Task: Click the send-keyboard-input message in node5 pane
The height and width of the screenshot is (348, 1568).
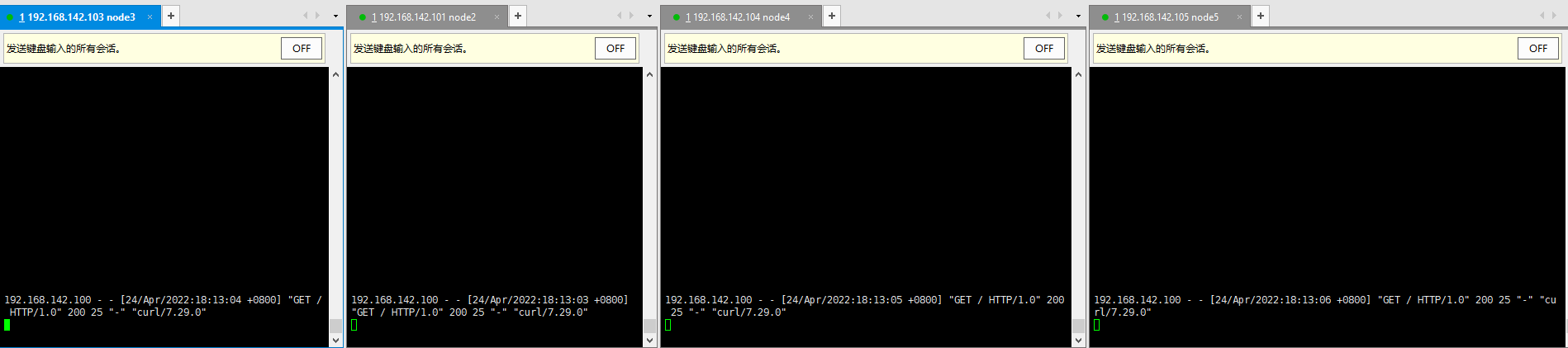Action: pos(1152,49)
